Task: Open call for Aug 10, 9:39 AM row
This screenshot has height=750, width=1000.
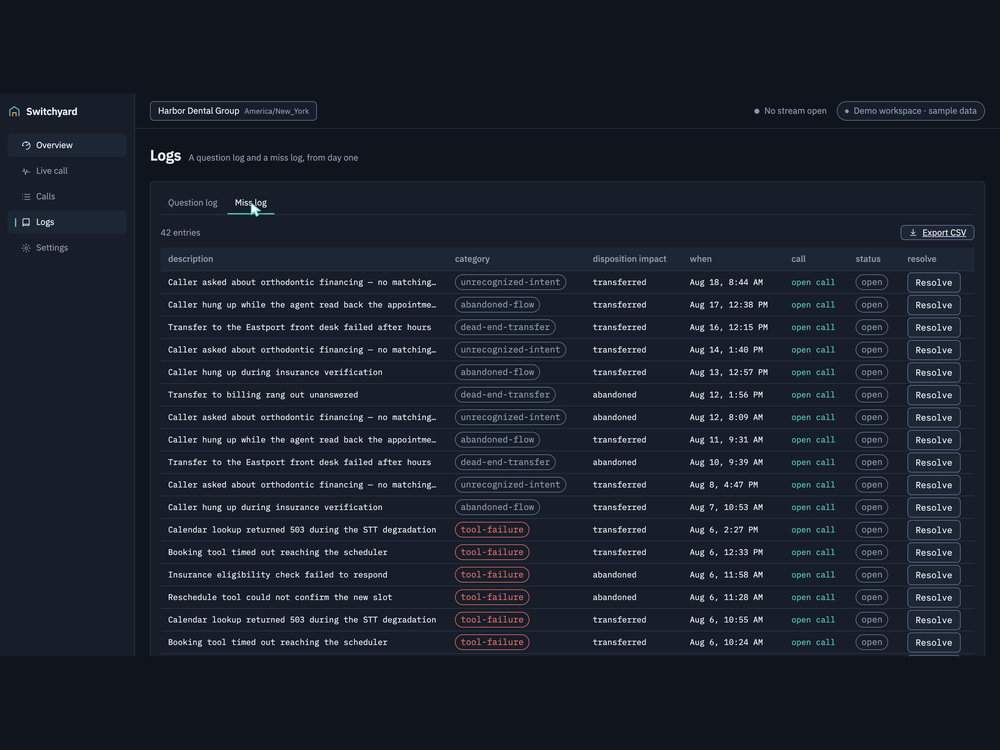Action: coord(813,462)
